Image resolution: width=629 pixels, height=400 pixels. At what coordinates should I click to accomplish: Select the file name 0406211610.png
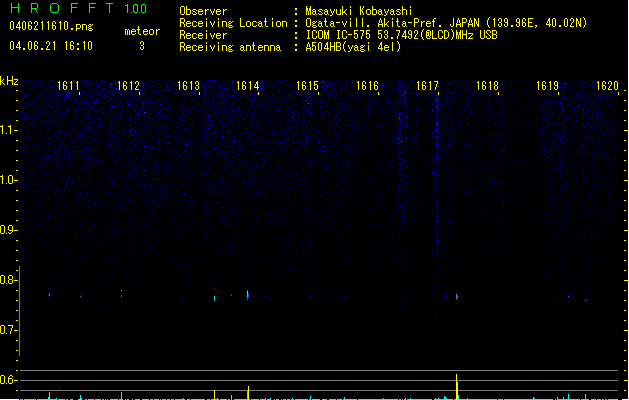(x=51, y=26)
